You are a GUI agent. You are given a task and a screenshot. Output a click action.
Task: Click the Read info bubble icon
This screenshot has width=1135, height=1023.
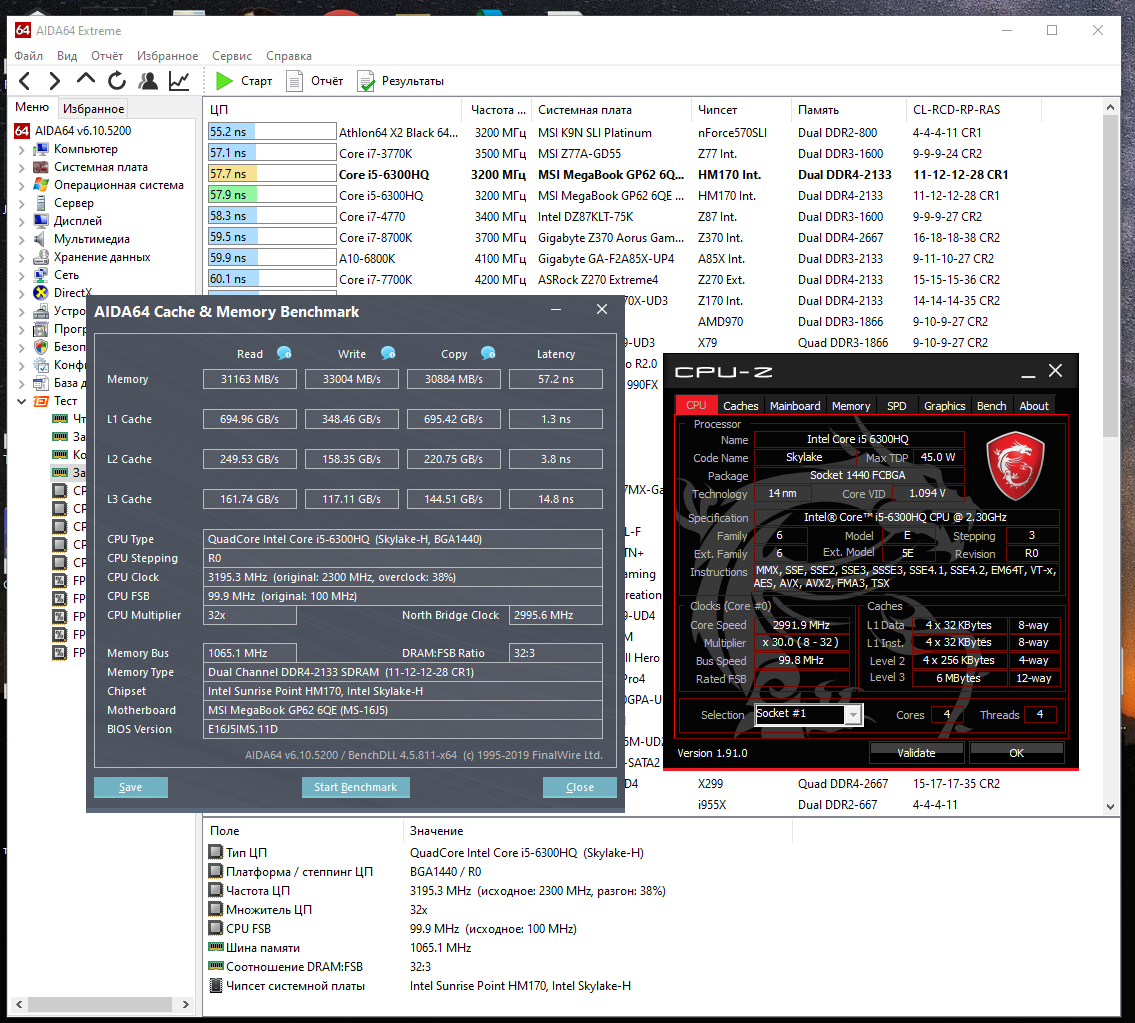[x=284, y=353]
